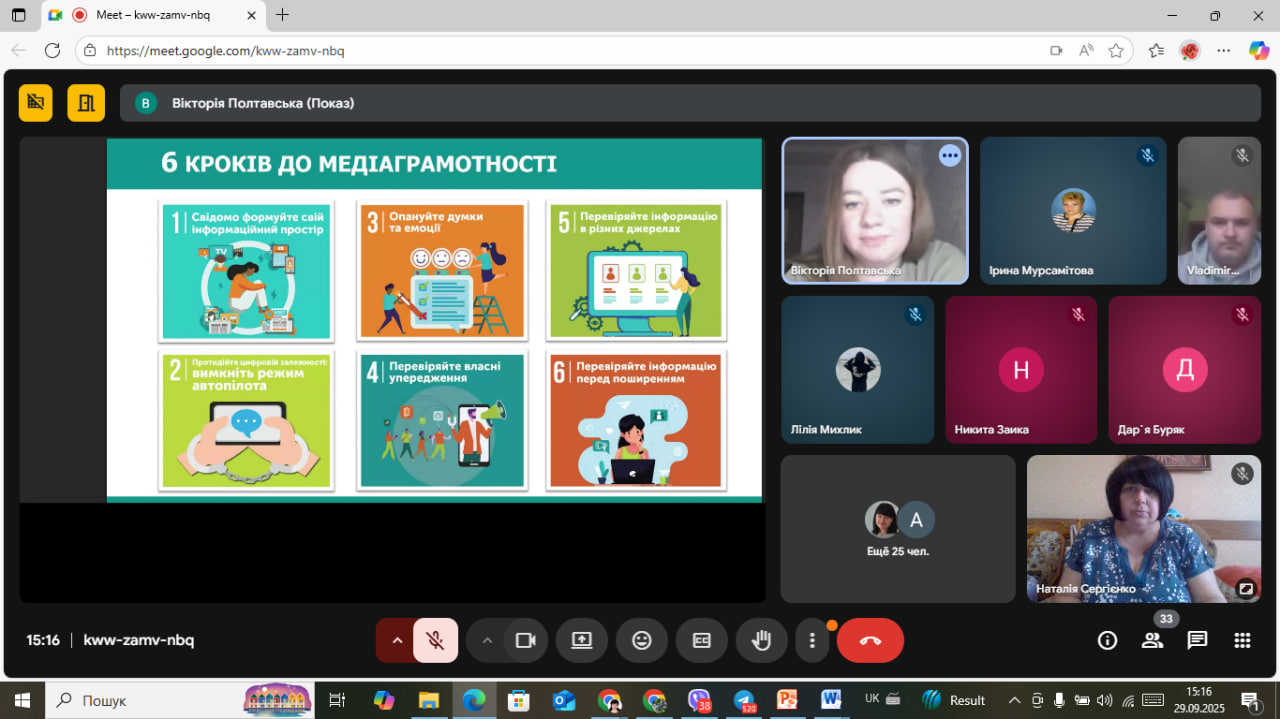Open the activities grid icon
The height and width of the screenshot is (719, 1280).
[x=1242, y=640]
